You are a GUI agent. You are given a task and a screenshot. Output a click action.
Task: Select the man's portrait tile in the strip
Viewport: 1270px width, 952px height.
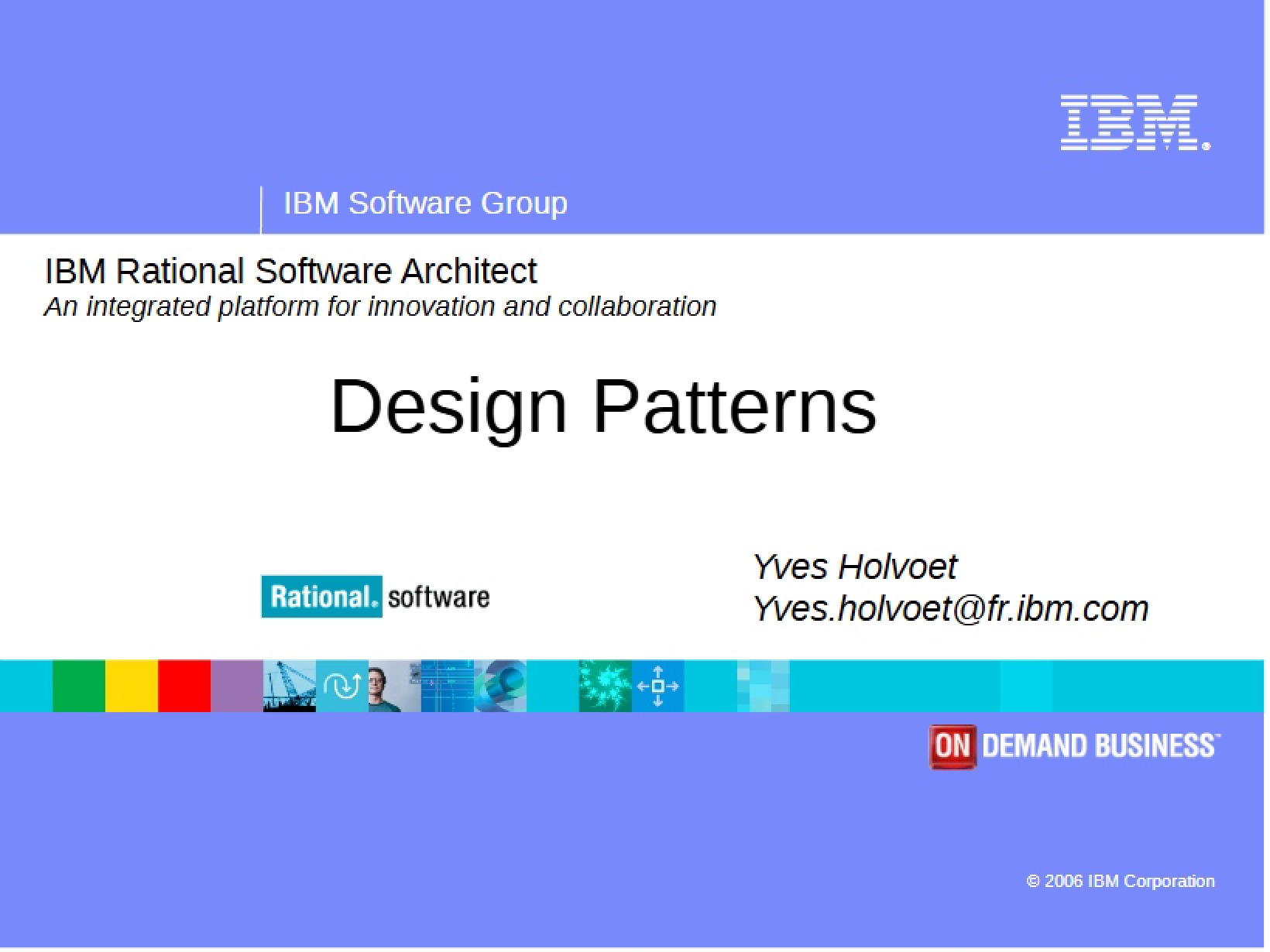pyautogui.click(x=395, y=686)
